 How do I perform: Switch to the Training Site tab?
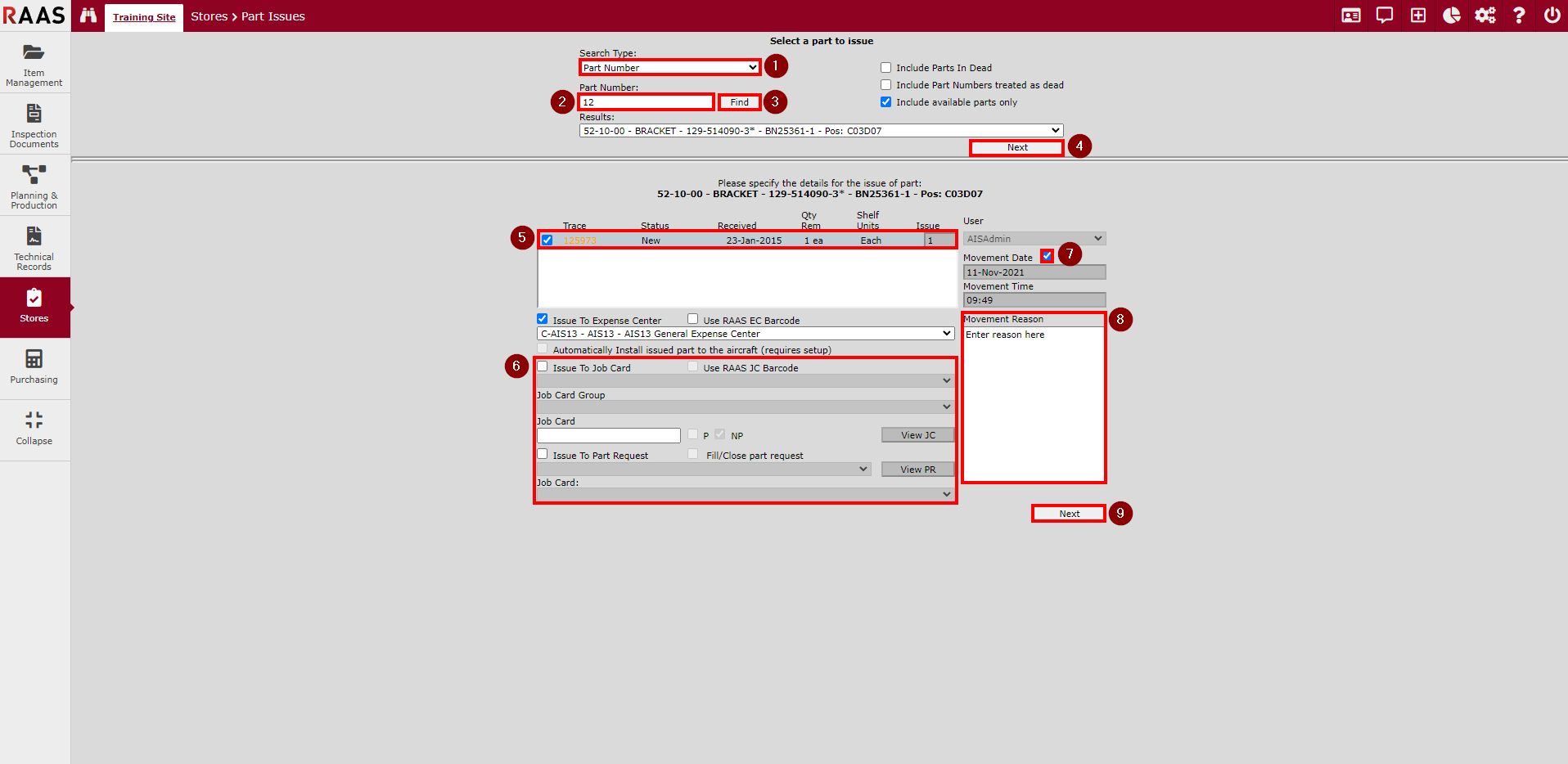144,17
